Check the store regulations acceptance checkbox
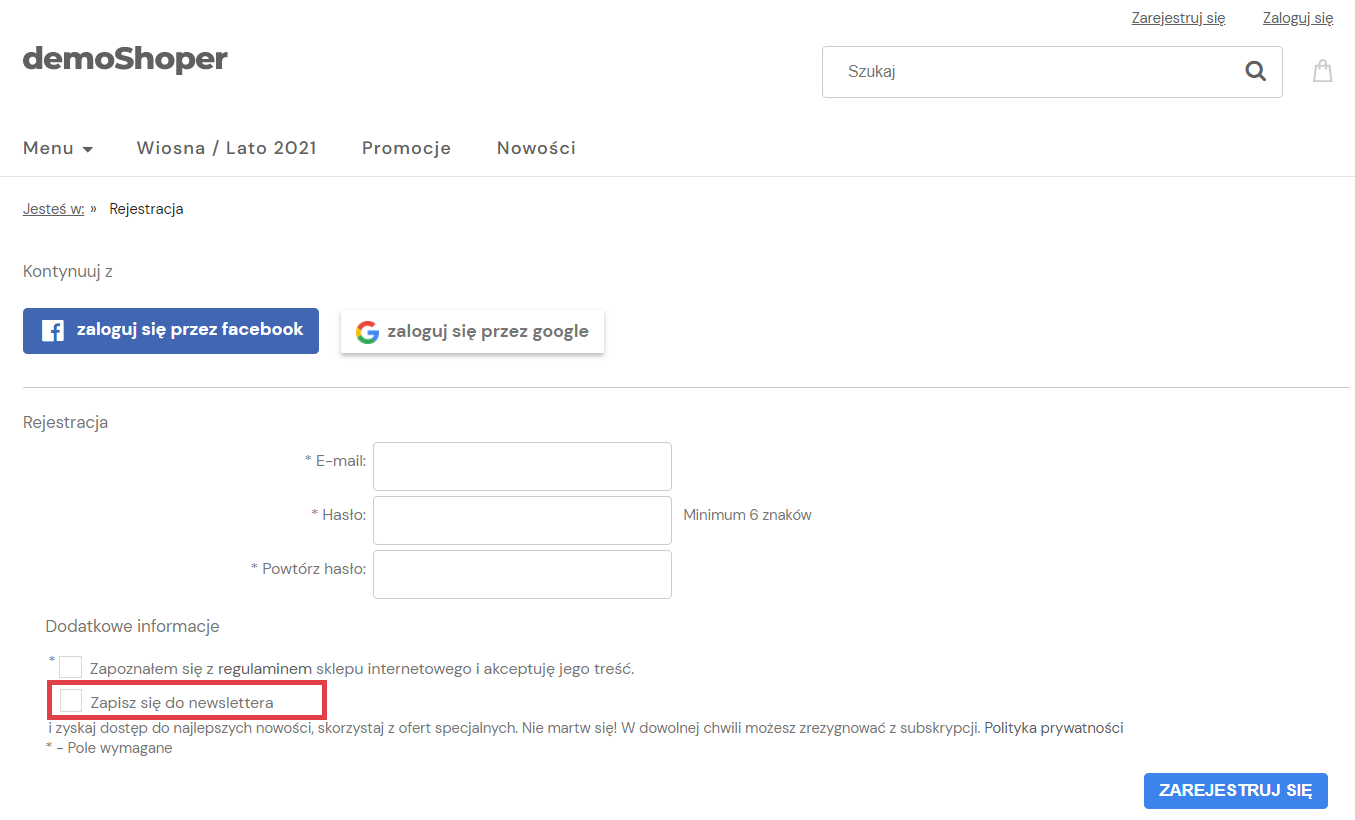 click(70, 667)
